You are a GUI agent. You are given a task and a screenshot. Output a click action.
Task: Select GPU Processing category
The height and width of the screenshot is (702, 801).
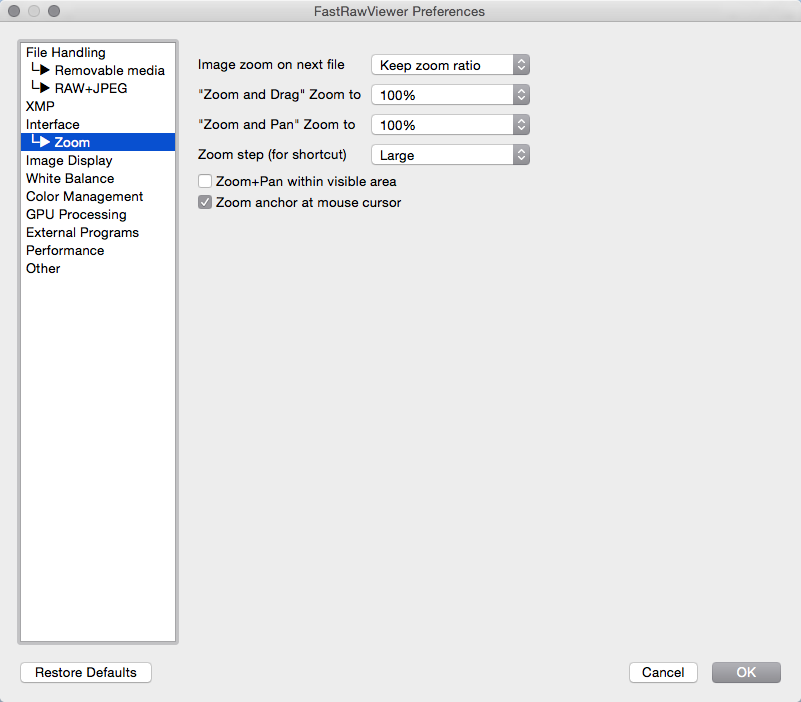coord(98,215)
